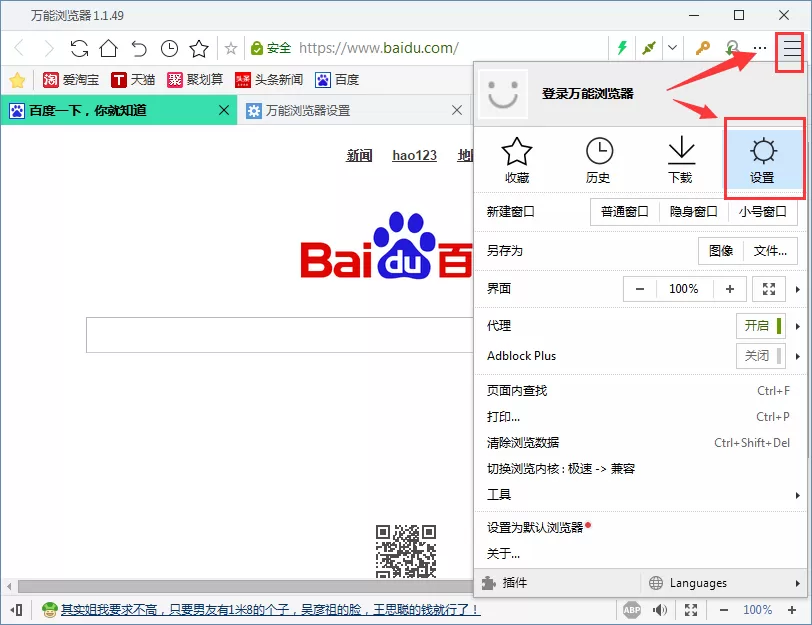This screenshot has width=812, height=625.
Task: Click the Baidu search input box
Action: [280, 335]
